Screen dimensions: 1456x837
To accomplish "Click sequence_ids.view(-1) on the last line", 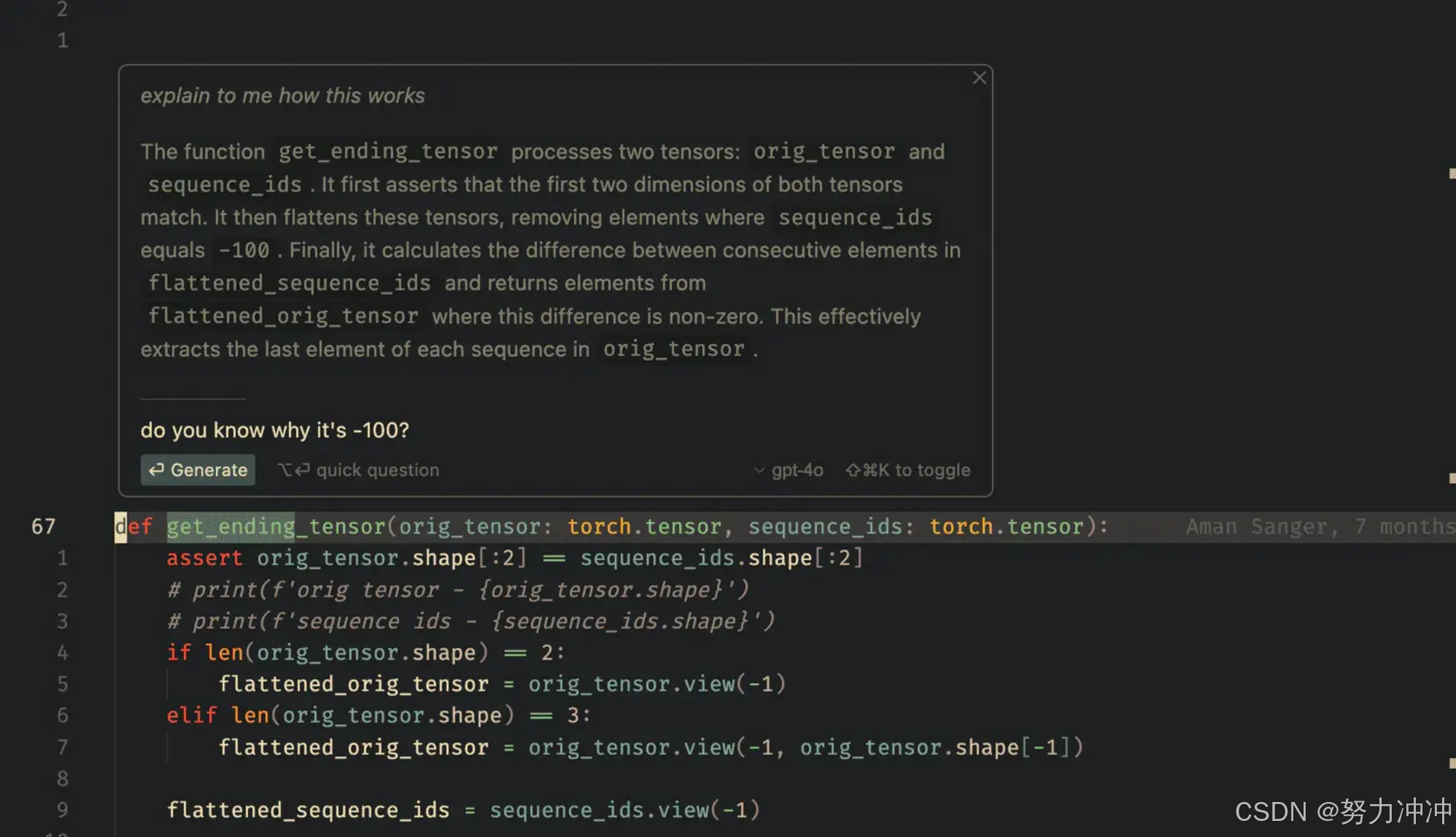I will click(624, 810).
